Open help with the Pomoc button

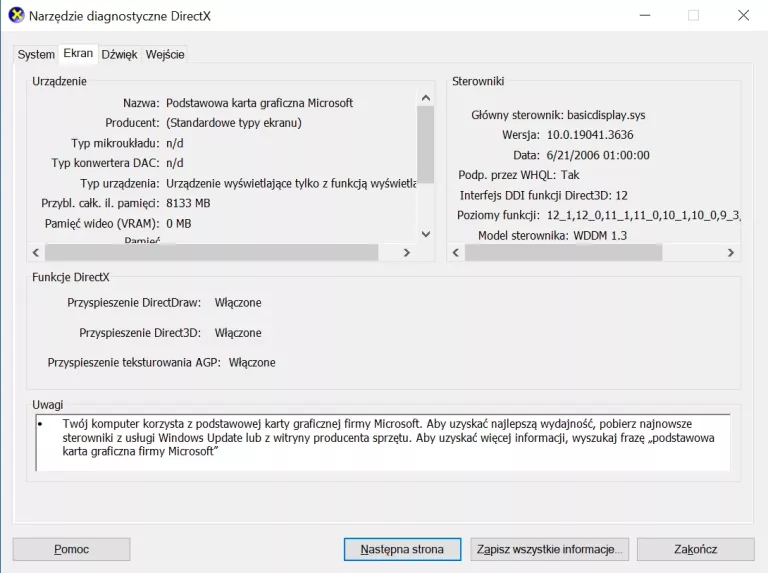coord(71,549)
